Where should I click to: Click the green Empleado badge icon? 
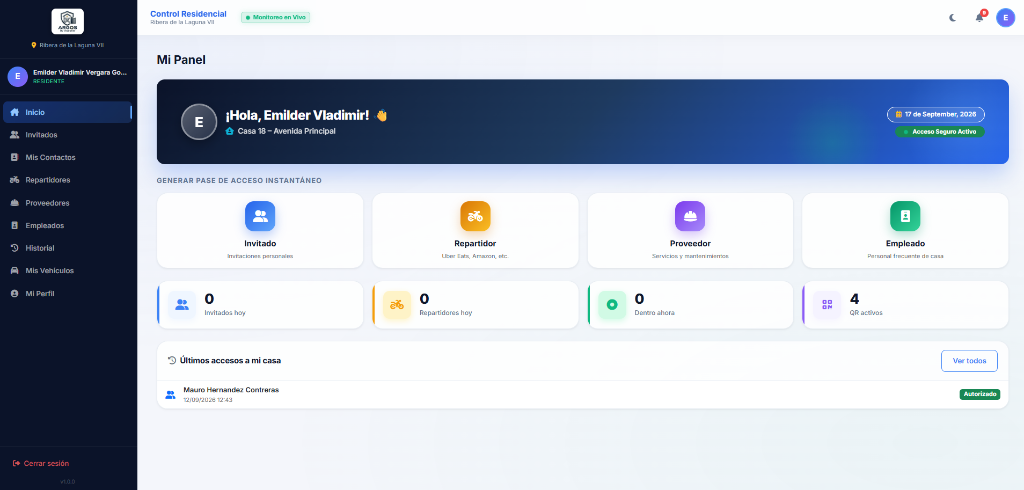905,216
